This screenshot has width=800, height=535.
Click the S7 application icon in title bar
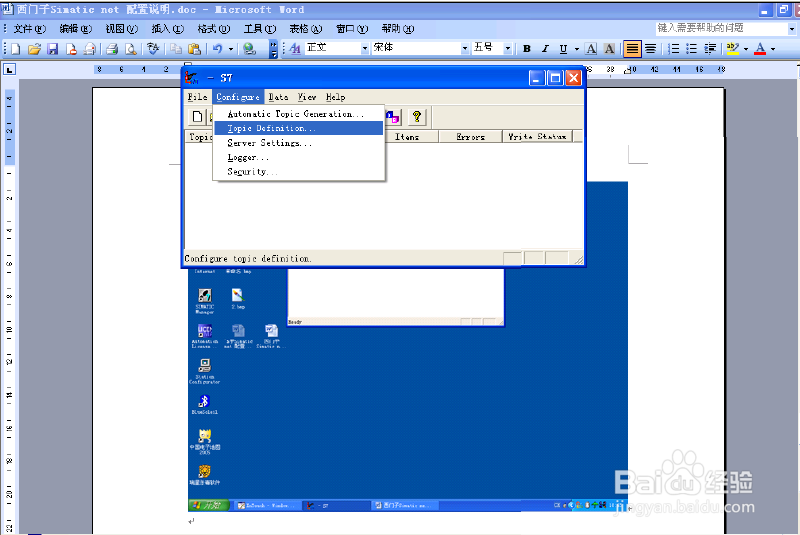[x=191, y=78]
